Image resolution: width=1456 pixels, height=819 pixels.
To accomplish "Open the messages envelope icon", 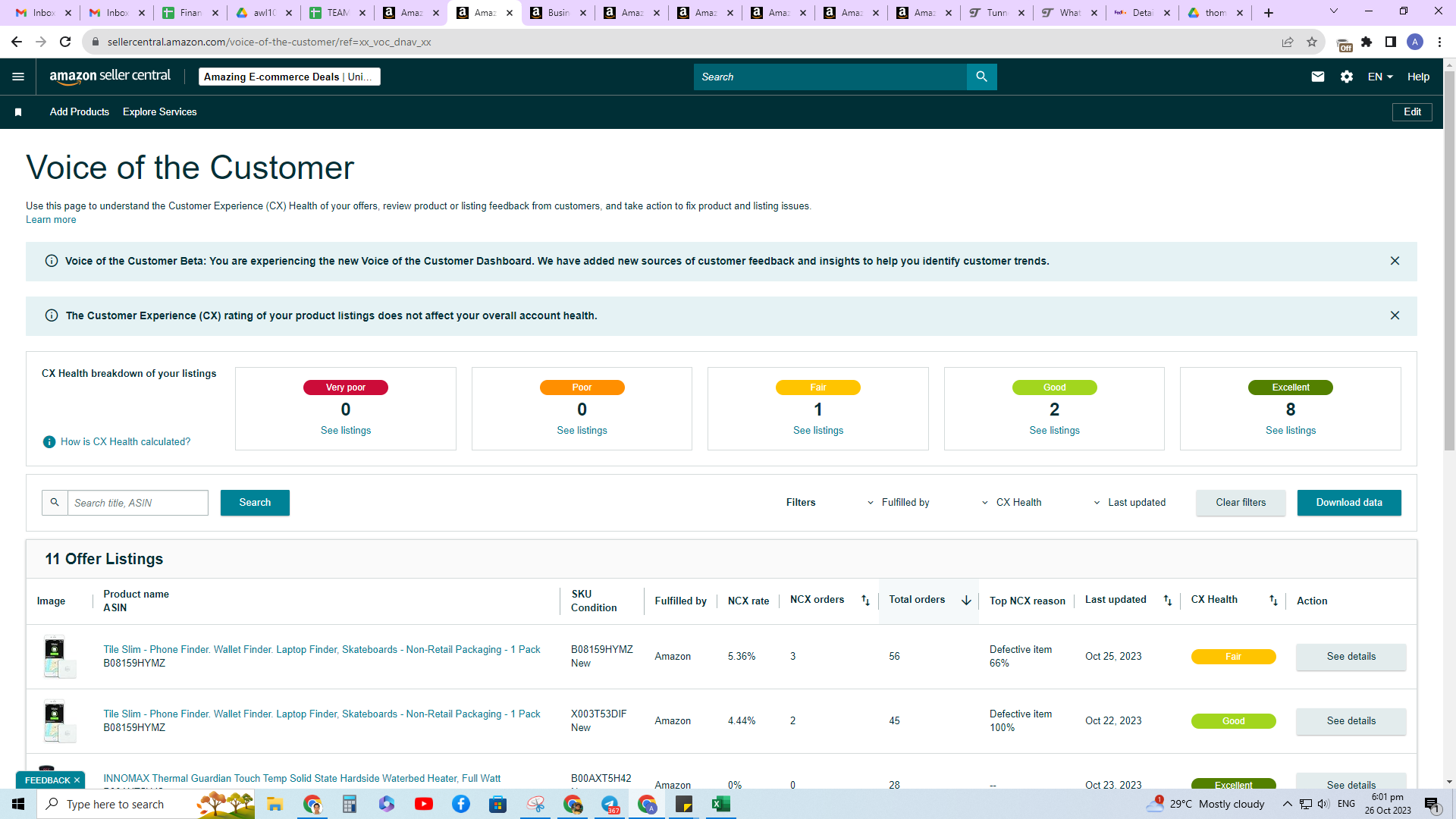I will tap(1318, 77).
